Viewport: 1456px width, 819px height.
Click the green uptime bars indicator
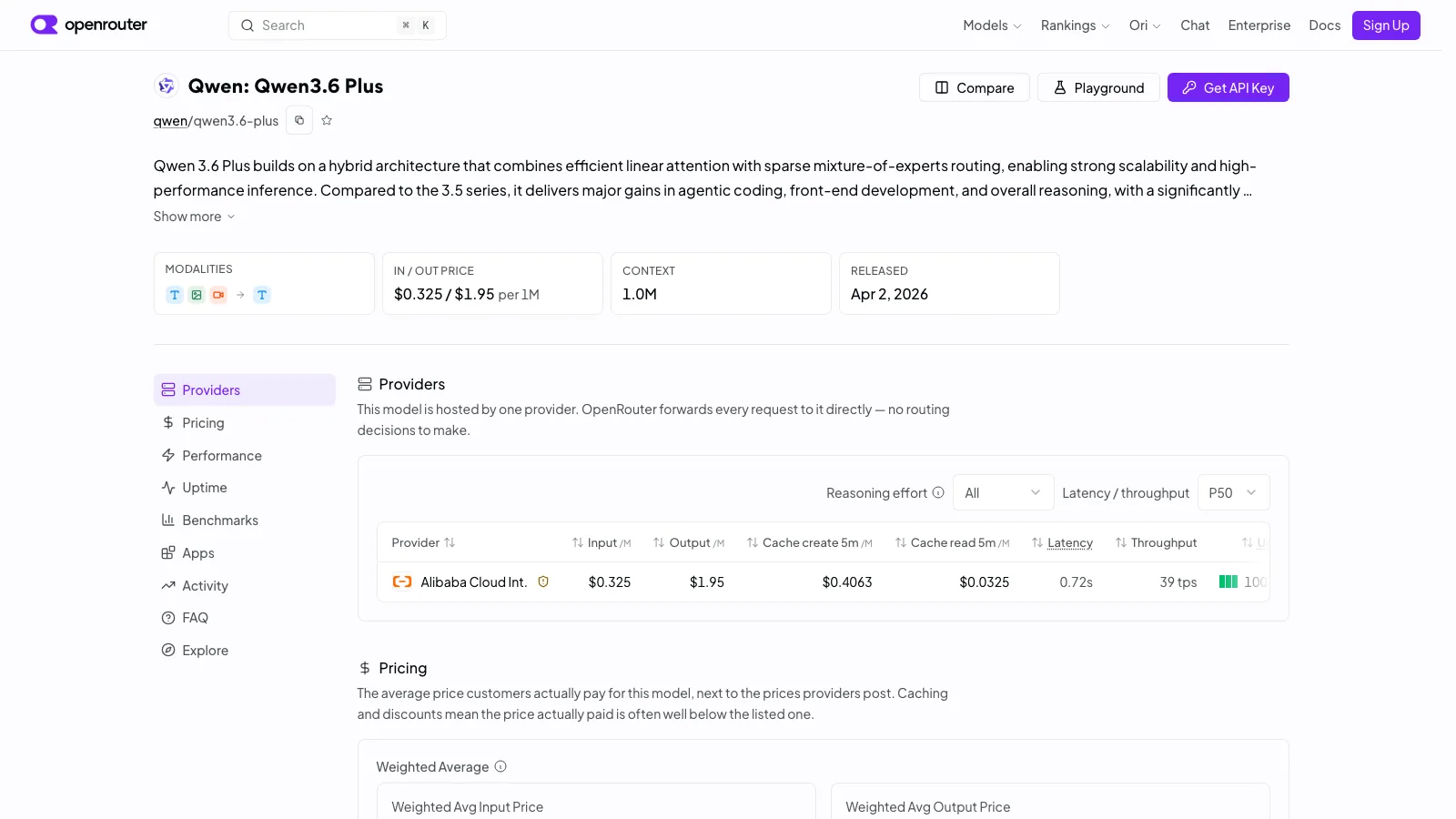(1228, 581)
